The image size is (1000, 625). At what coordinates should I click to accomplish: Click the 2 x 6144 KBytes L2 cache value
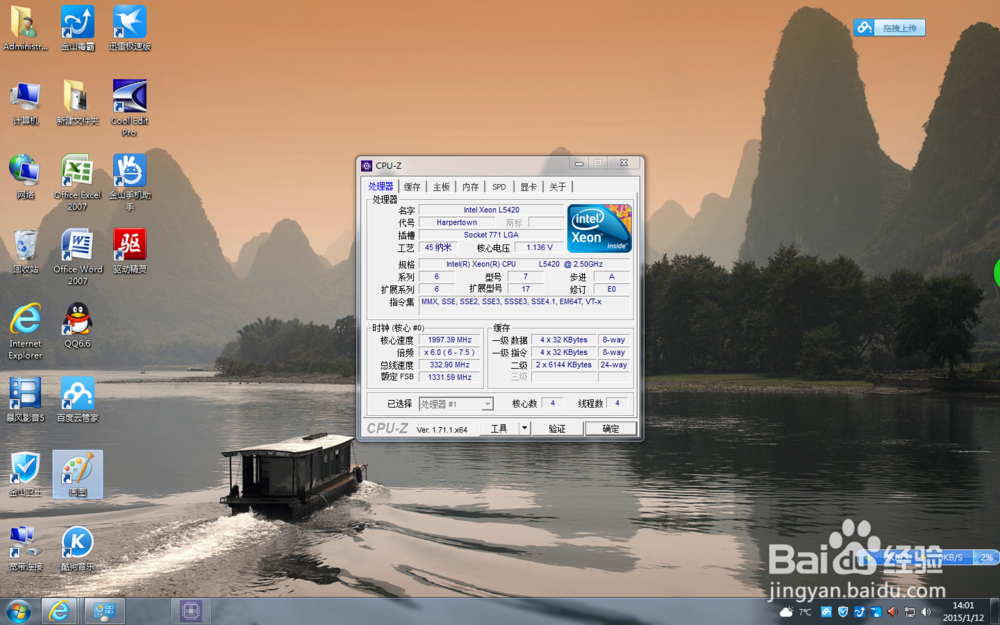coord(563,365)
